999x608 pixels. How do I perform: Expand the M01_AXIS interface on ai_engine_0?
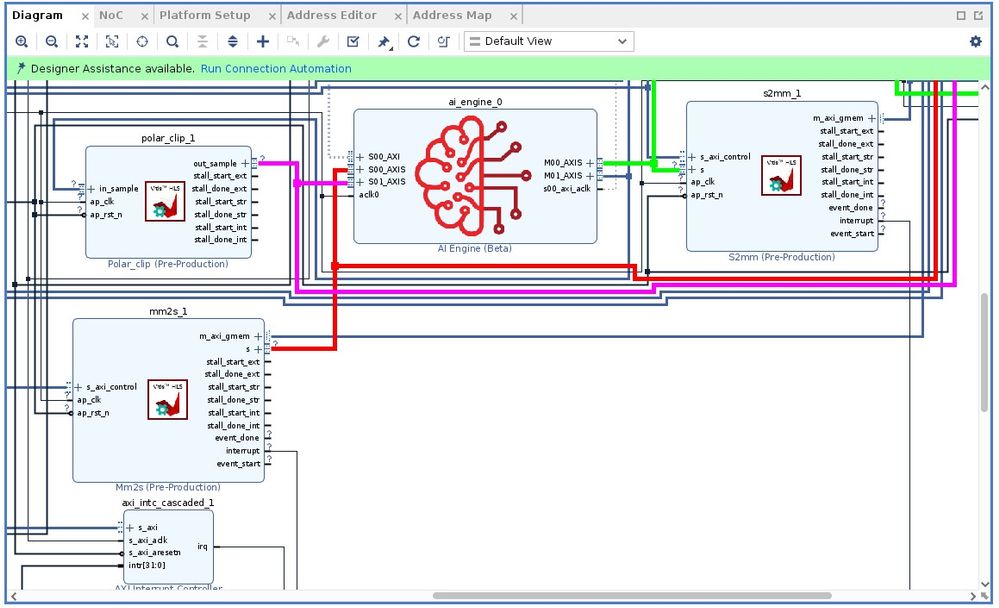pyautogui.click(x=590, y=176)
